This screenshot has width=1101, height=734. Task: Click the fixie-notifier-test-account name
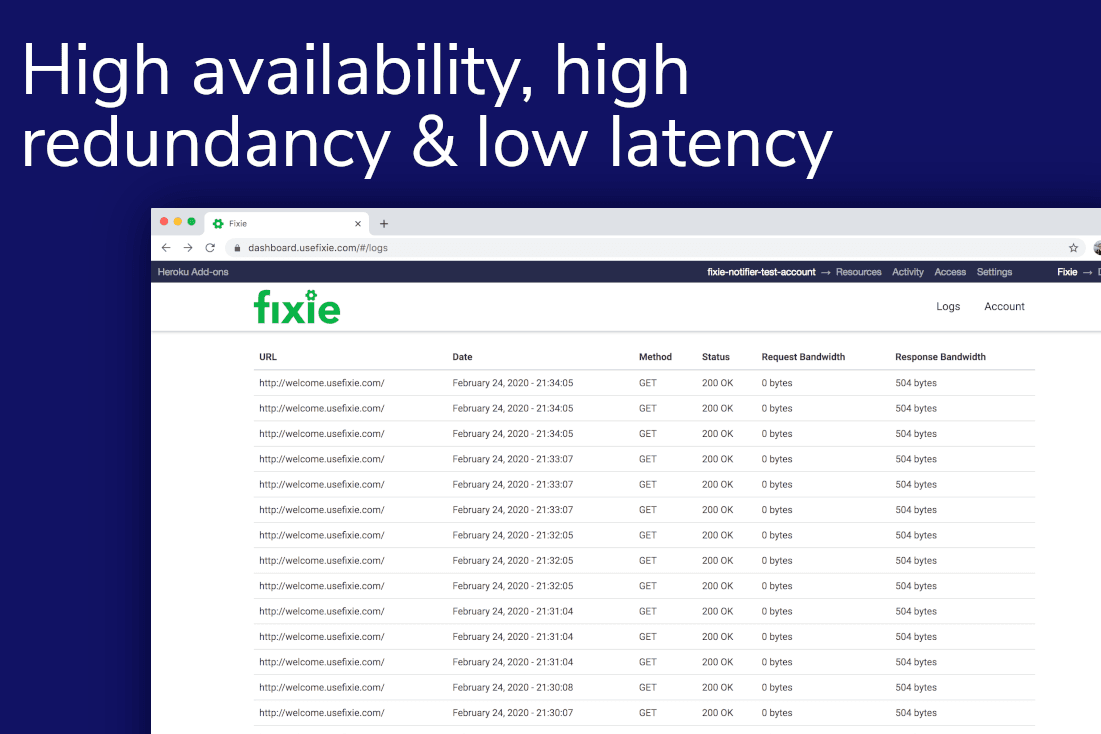pos(761,272)
